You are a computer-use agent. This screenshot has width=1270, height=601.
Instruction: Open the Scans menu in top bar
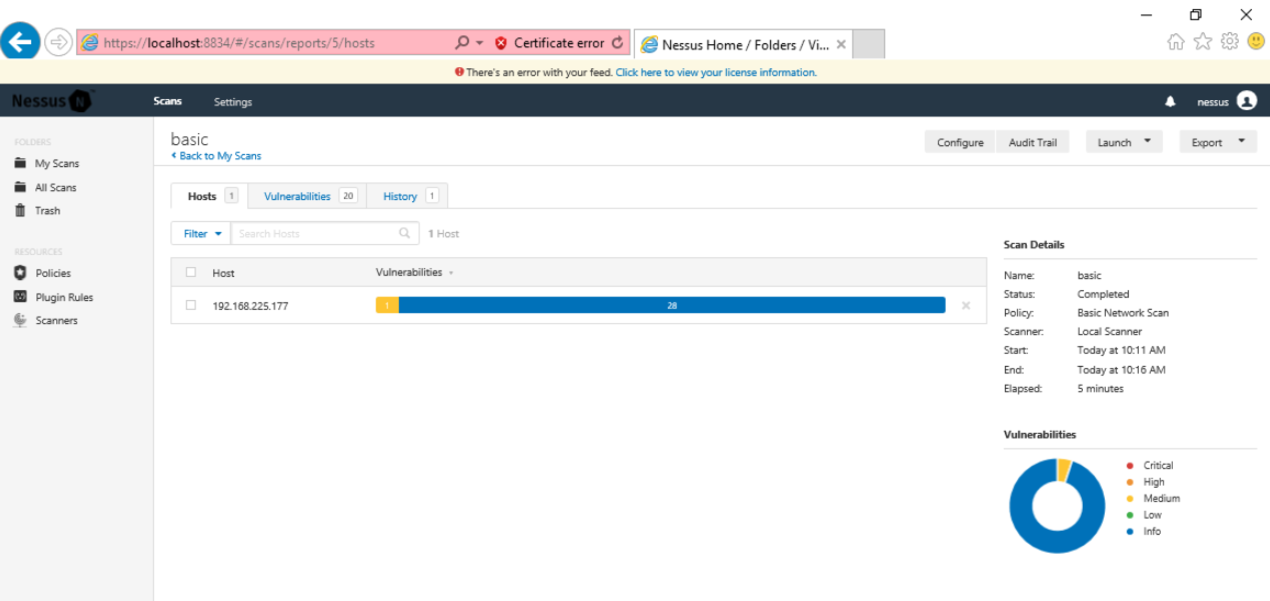coord(168,101)
